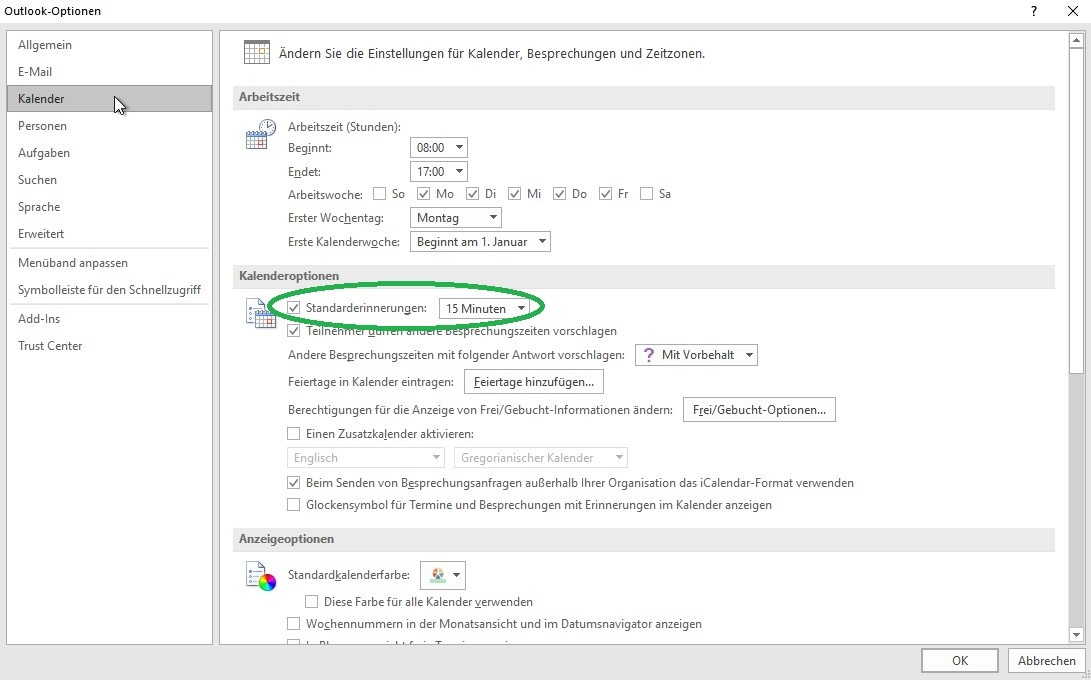Open the Erste Kalenderwoche dropdown
This screenshot has width=1091, height=680.
tap(480, 242)
